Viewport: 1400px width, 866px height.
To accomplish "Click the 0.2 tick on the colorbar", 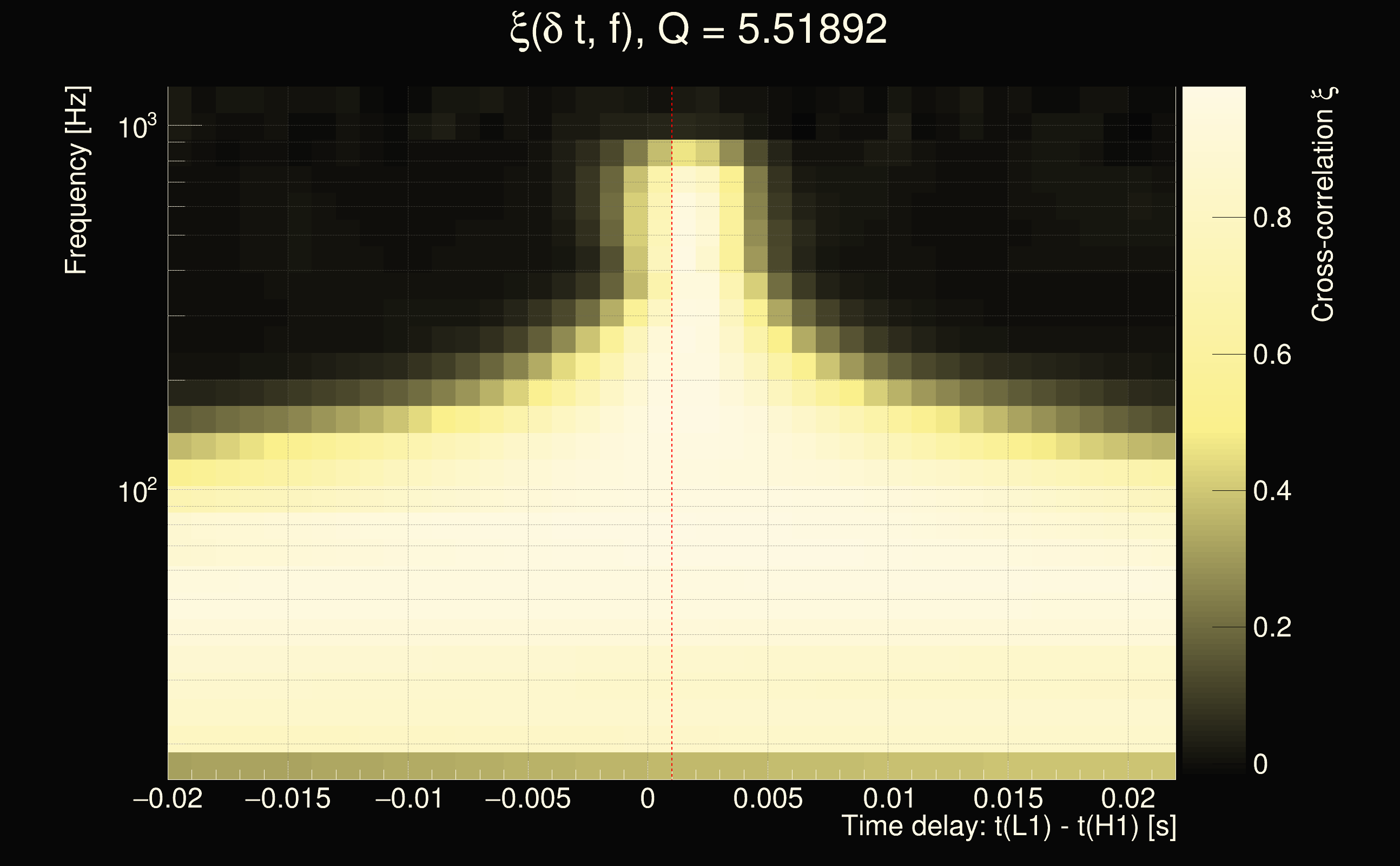I will pos(1272,628).
